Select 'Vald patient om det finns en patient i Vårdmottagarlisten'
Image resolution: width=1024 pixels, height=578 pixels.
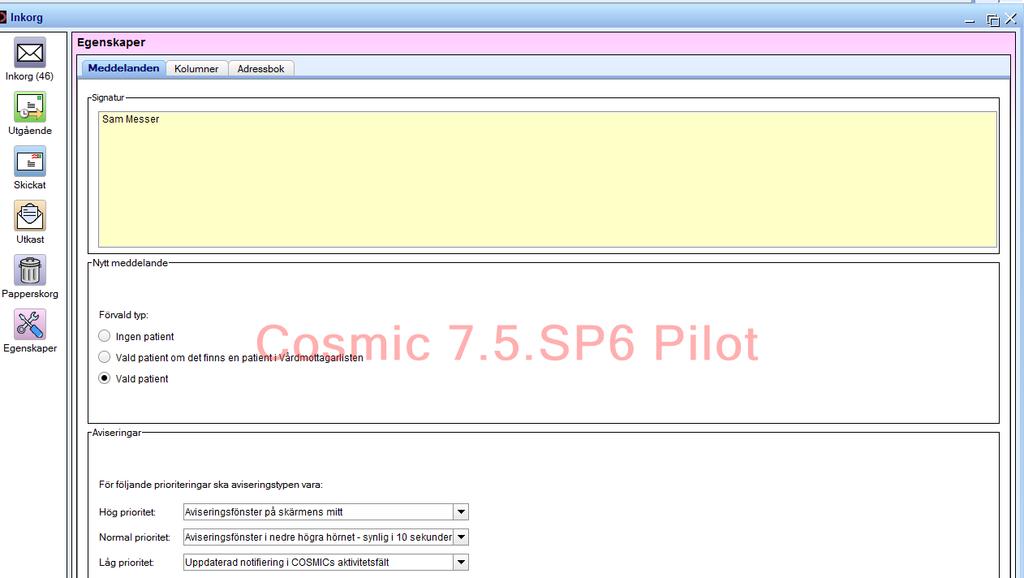click(104, 357)
